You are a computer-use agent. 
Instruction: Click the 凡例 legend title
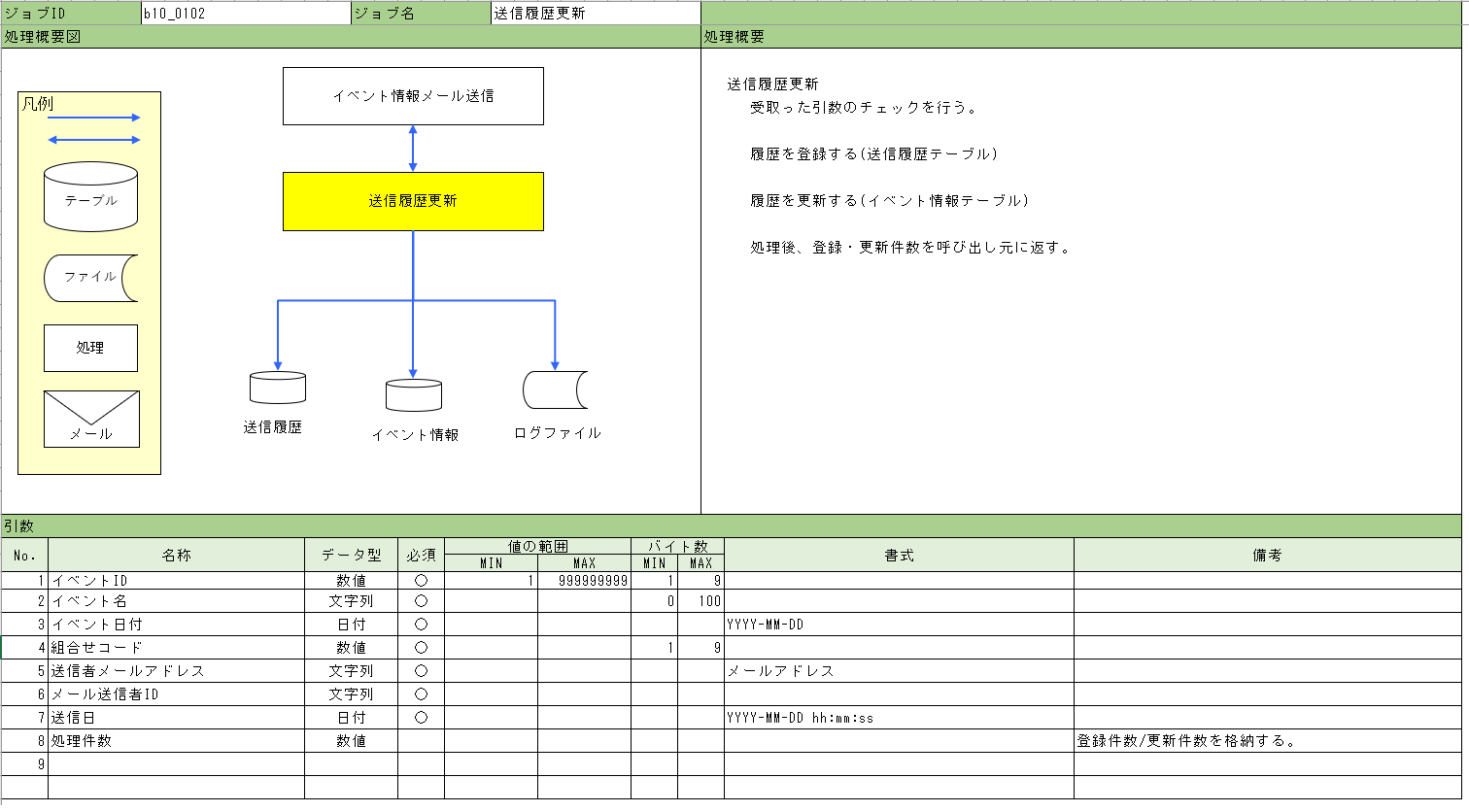point(38,104)
